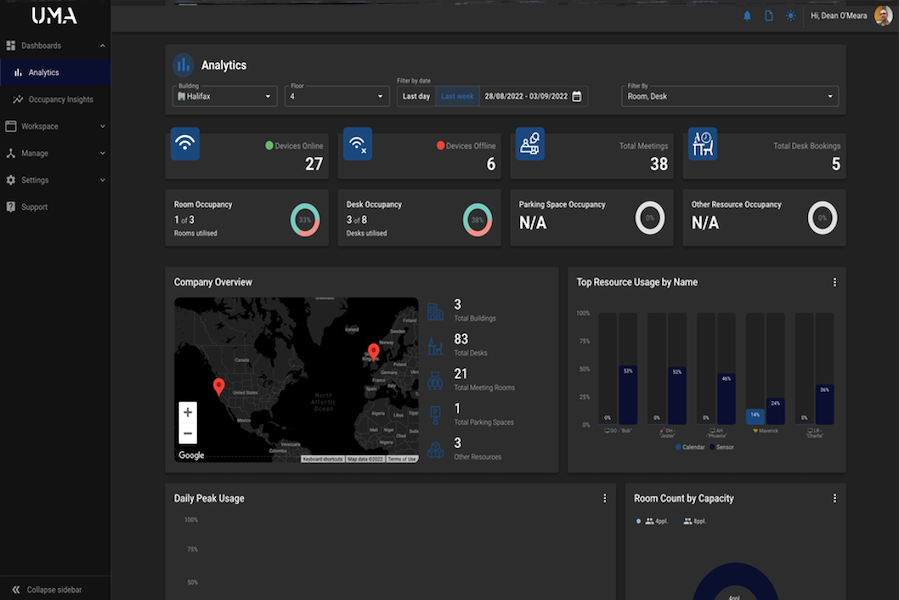Open the calendar date picker icon

pos(577,96)
